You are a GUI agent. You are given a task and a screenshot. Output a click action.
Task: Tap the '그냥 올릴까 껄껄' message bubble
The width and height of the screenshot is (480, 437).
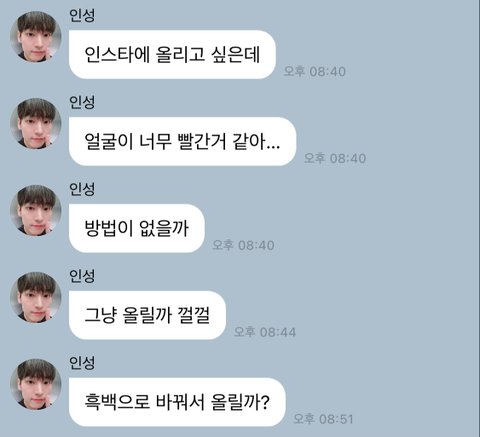pos(147,315)
